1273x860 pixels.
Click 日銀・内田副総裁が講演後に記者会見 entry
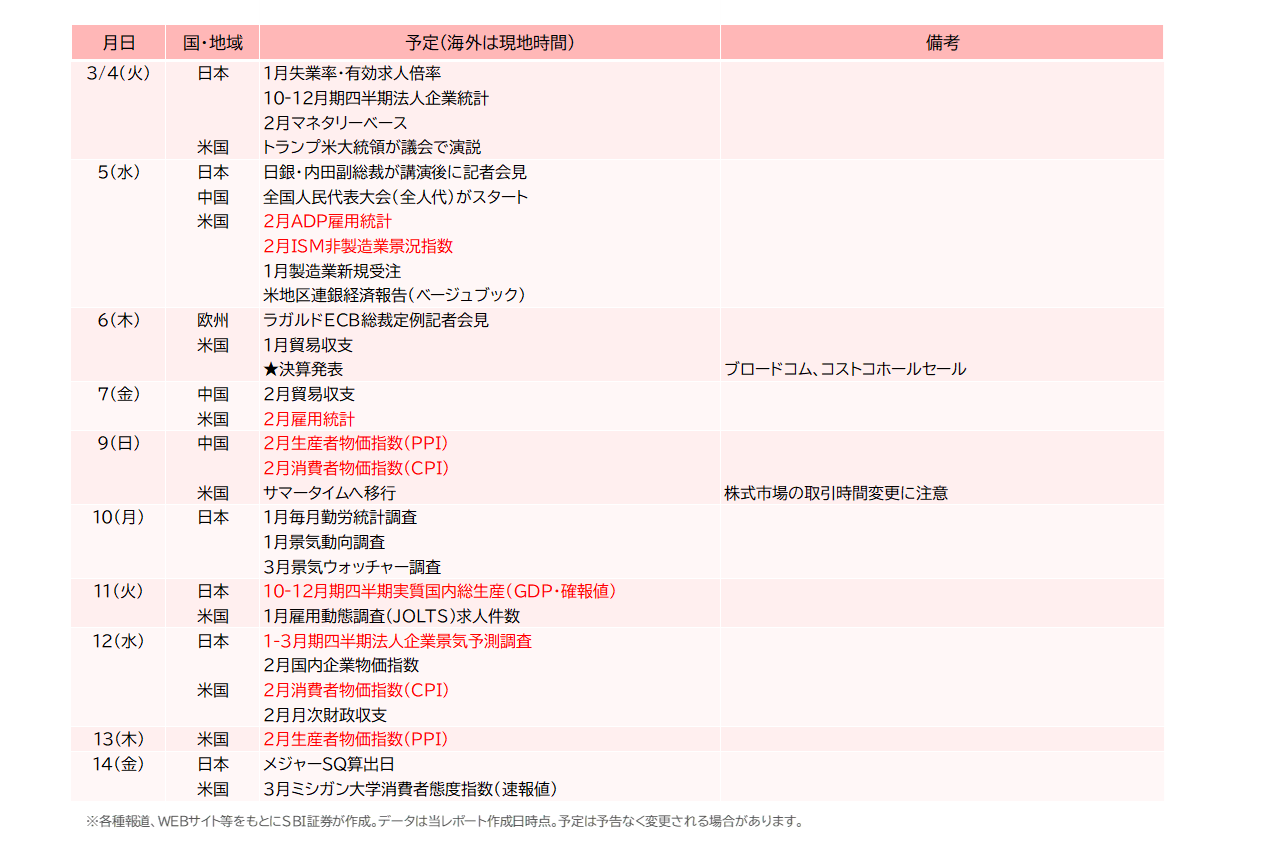click(x=395, y=172)
